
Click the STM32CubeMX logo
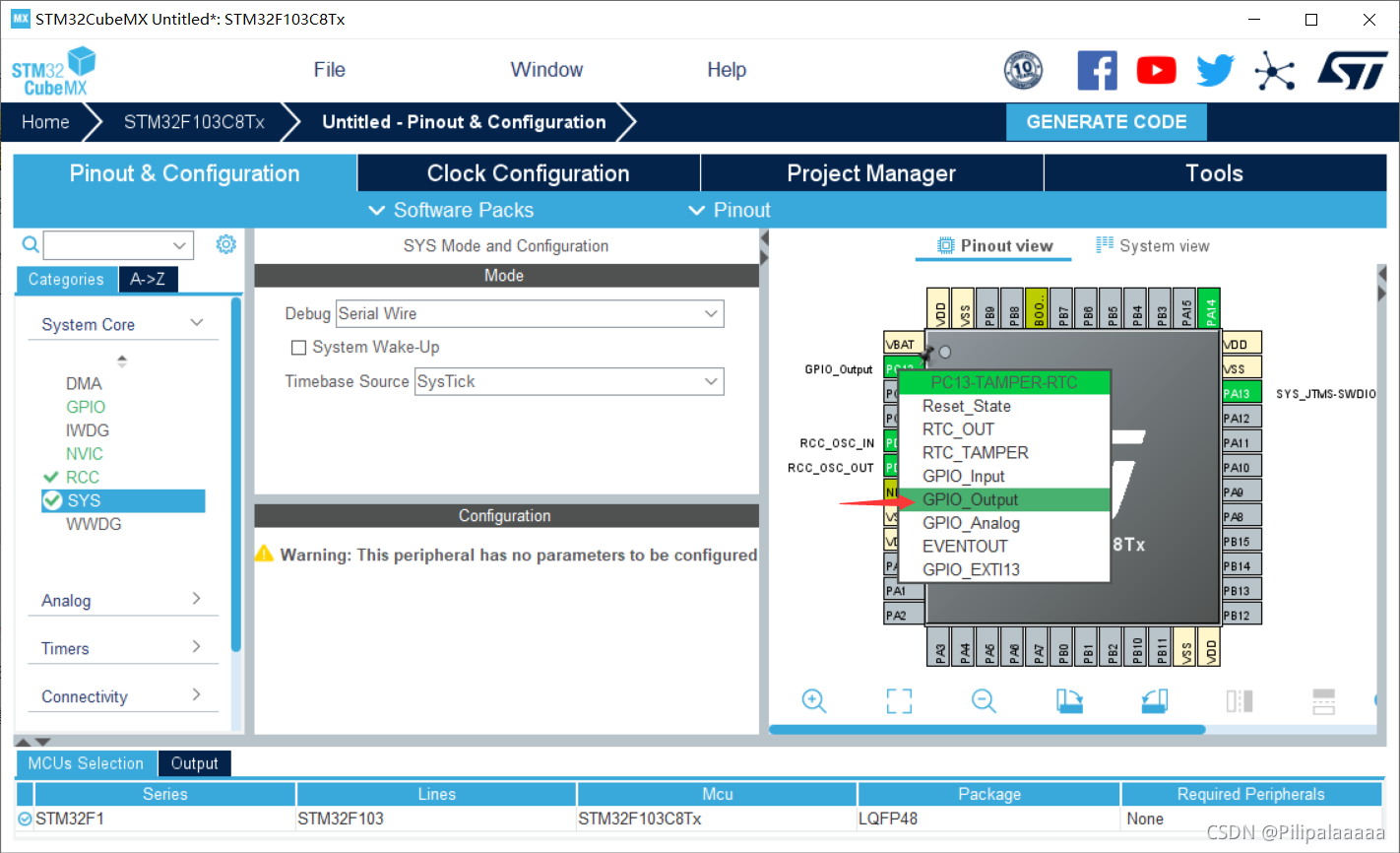pos(54,71)
